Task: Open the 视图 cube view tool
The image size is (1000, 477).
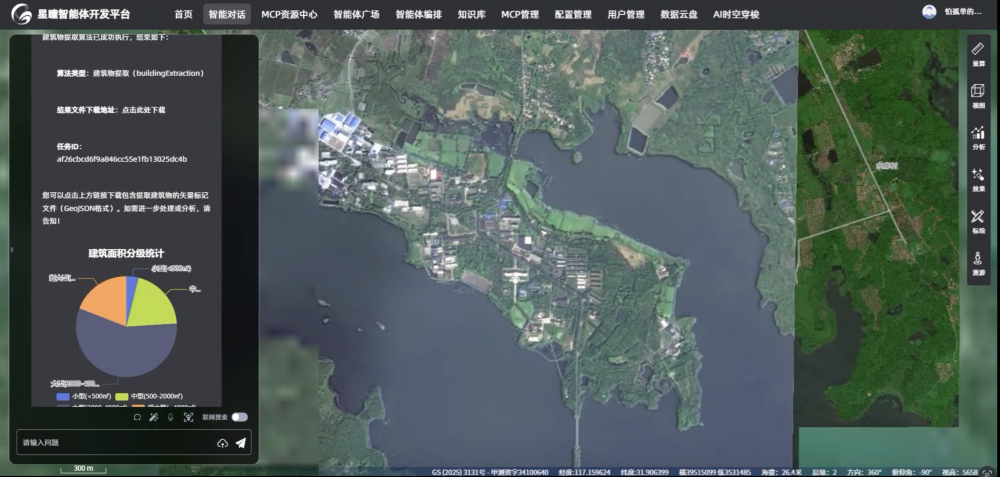Action: (978, 94)
